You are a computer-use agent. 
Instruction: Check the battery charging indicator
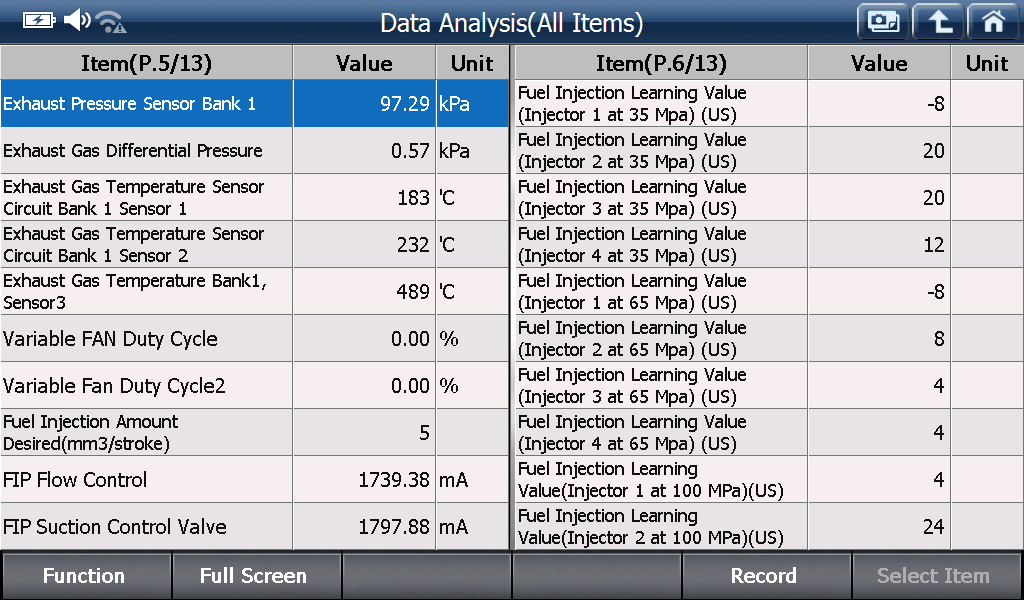pyautogui.click(x=39, y=20)
